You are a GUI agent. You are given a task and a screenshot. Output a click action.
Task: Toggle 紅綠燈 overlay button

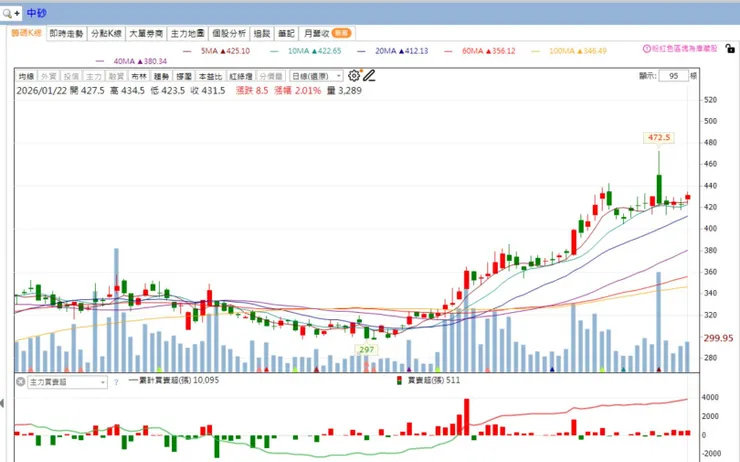click(241, 76)
